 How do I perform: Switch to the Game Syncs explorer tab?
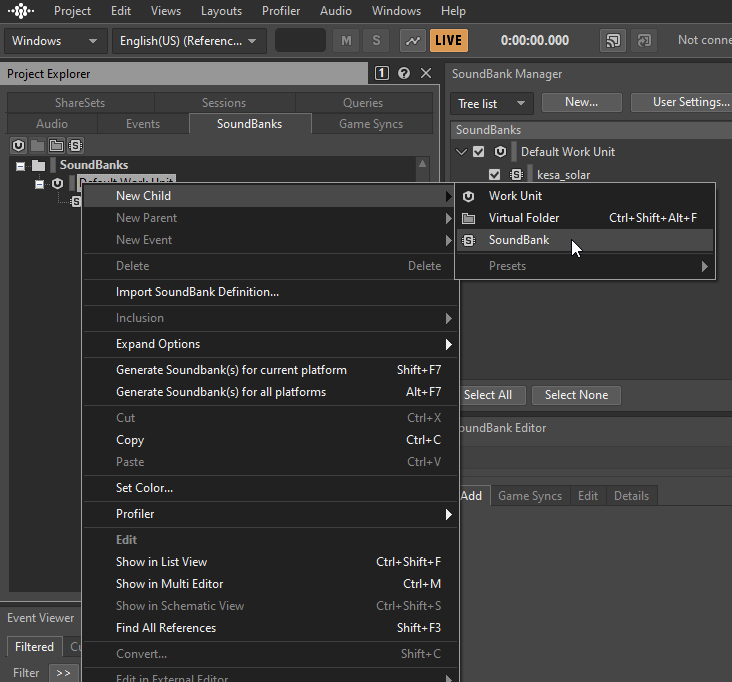[371, 124]
